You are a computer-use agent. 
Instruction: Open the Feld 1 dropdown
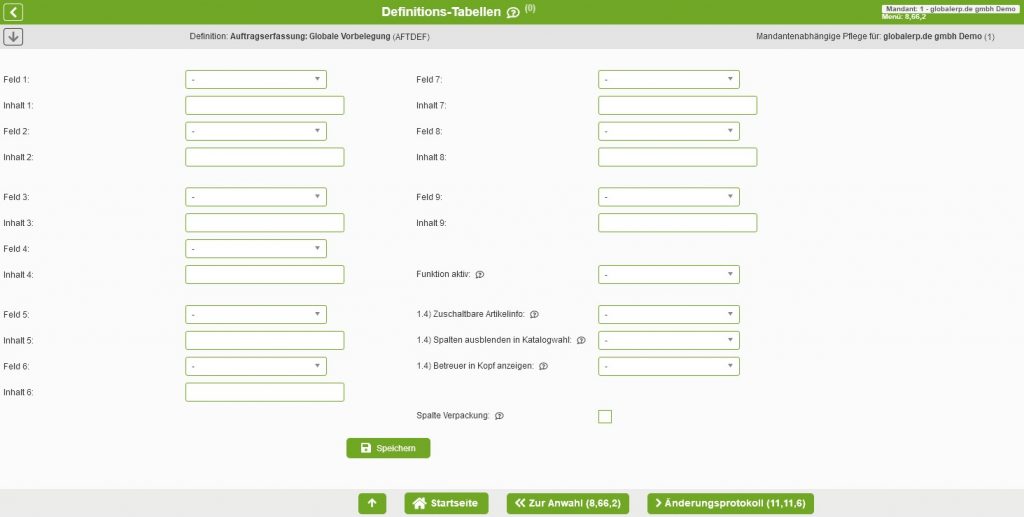pos(255,79)
